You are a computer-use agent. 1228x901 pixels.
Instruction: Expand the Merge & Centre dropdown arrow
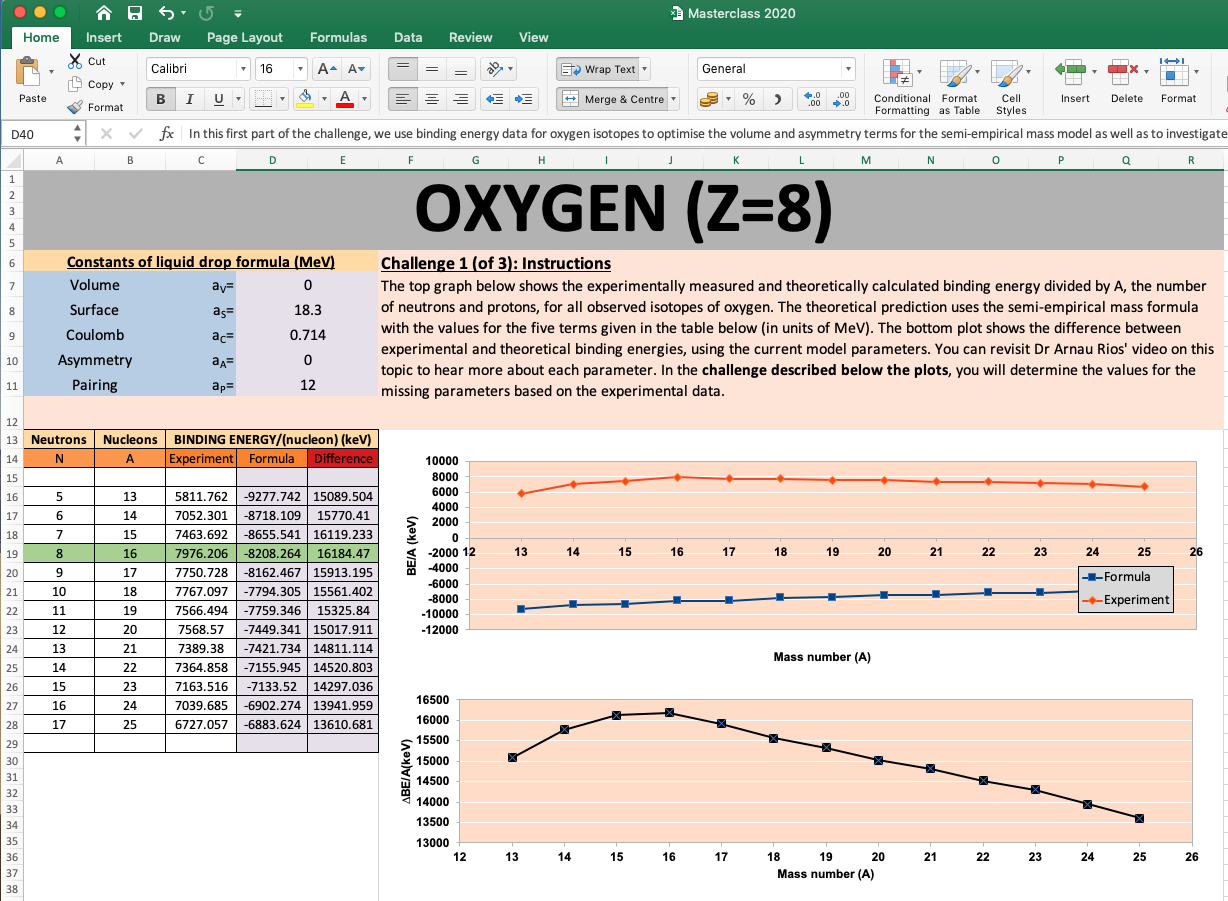coord(673,99)
